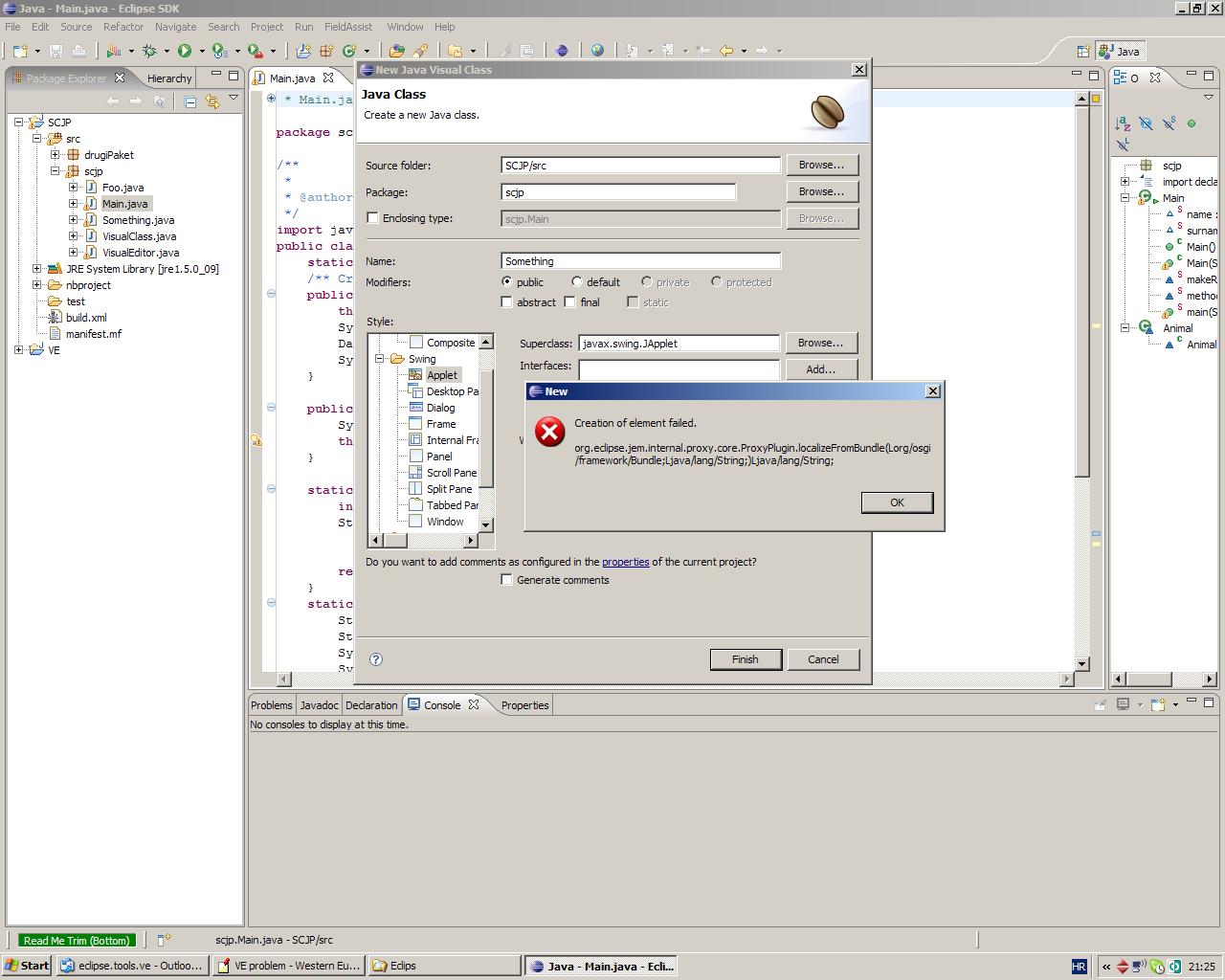Click the VE problem taskbar window button
The image size is (1225, 980).
tap(288, 966)
